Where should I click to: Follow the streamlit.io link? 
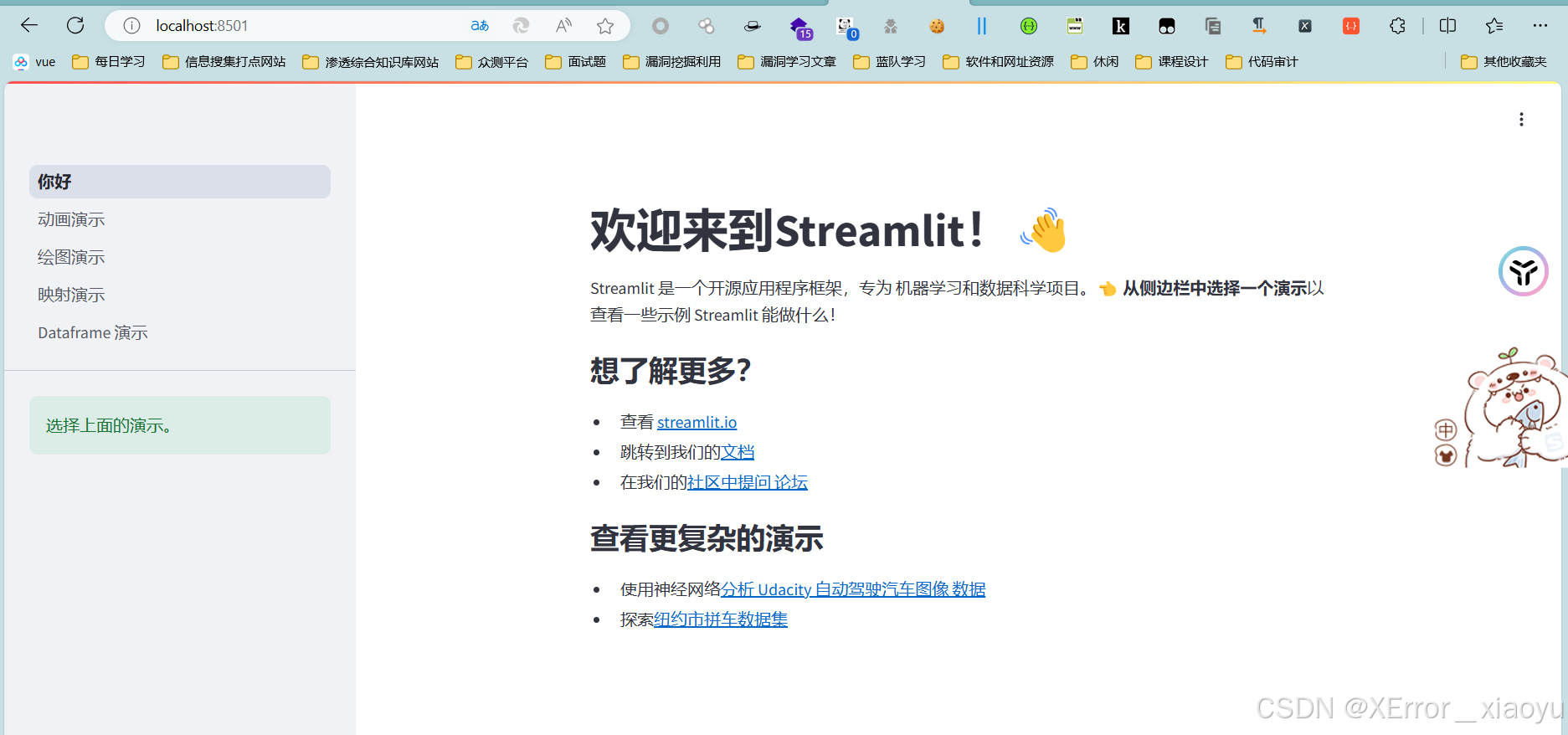click(697, 422)
